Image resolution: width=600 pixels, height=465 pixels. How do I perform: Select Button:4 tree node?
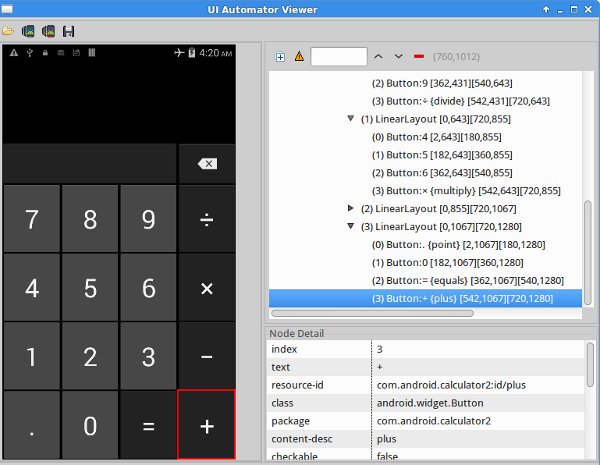437,137
